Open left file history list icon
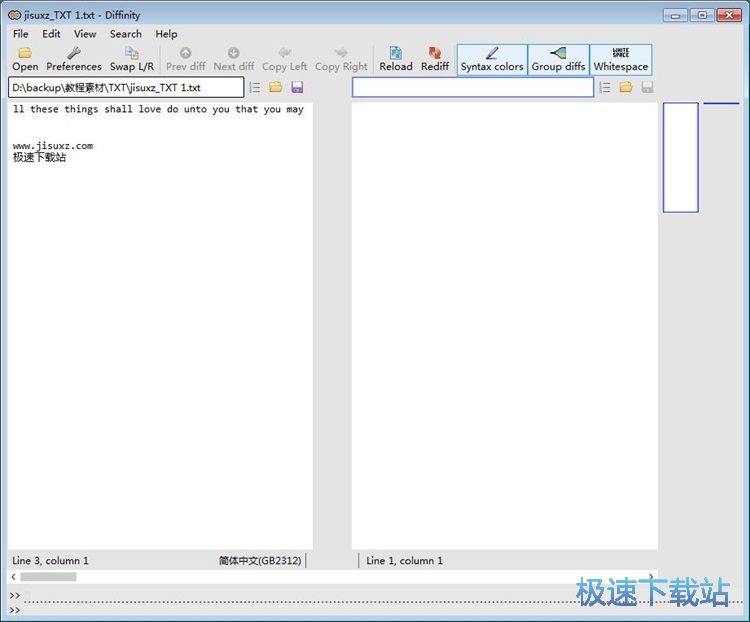The height and width of the screenshot is (622, 750). 254,88
